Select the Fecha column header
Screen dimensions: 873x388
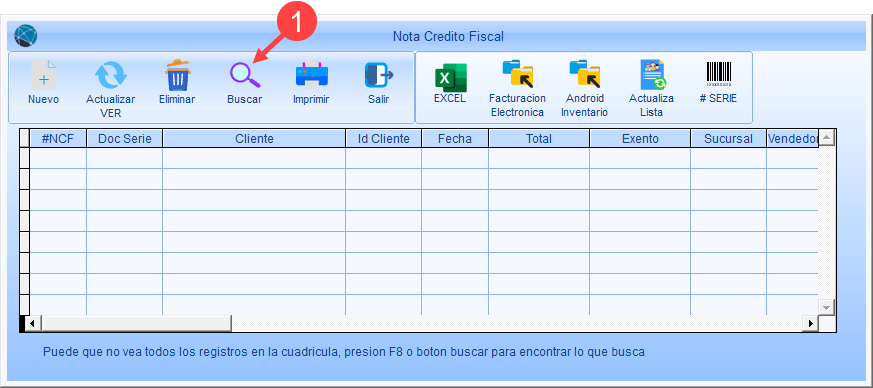click(455, 139)
